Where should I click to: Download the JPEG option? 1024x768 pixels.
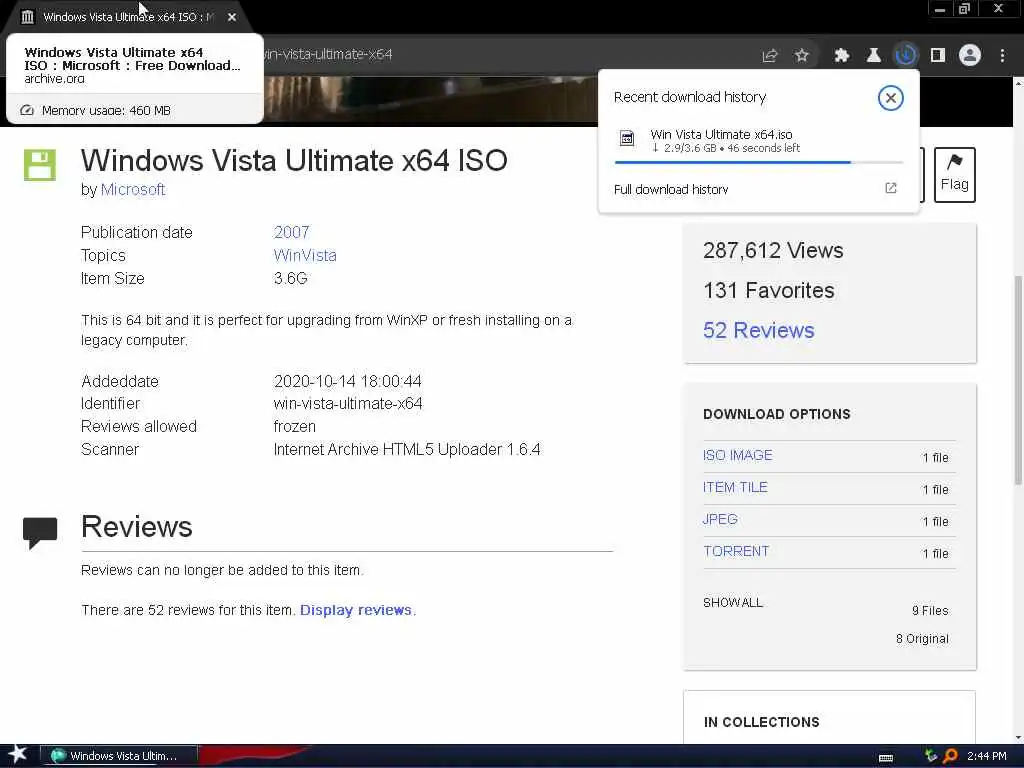720,519
